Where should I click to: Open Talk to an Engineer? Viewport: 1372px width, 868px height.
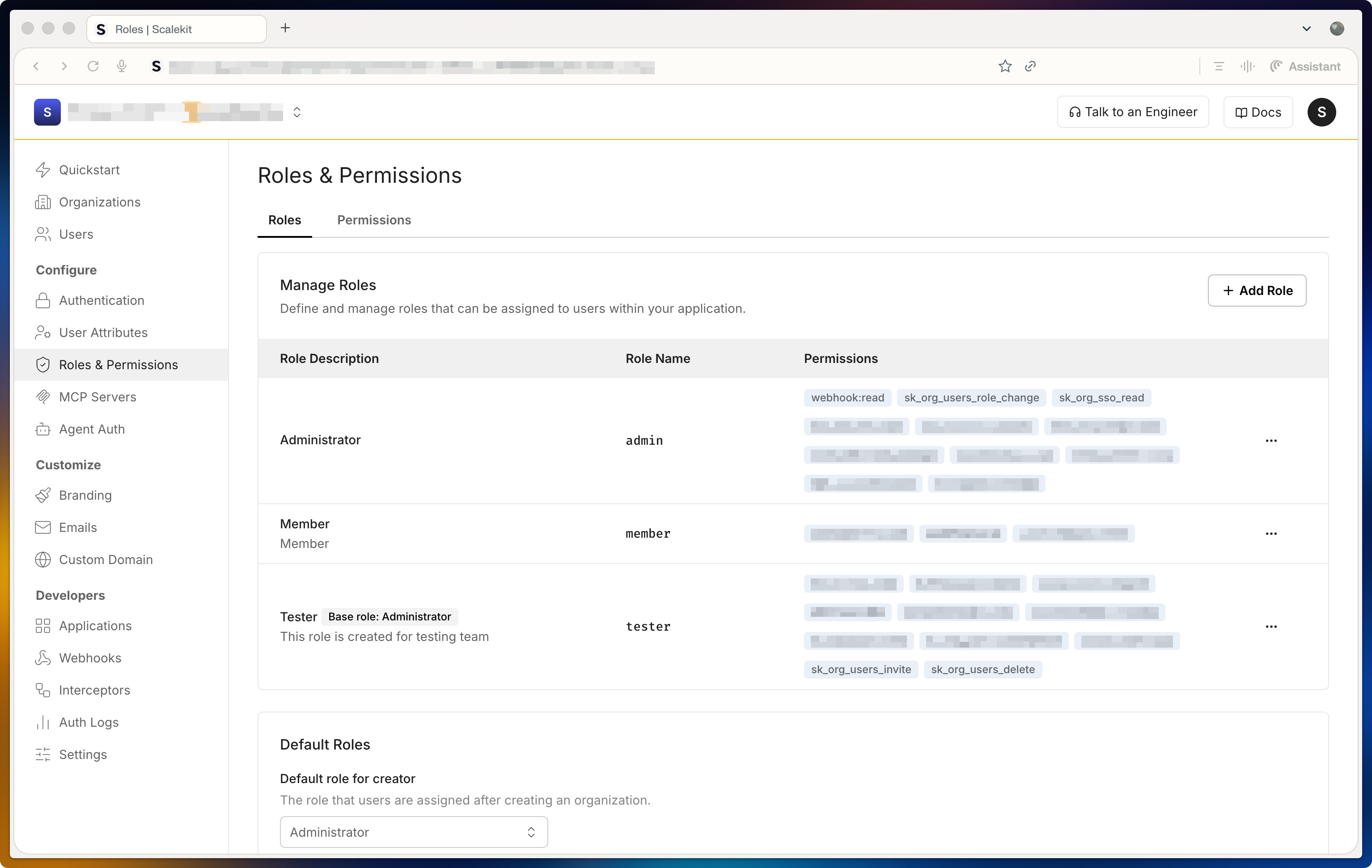pos(1133,112)
